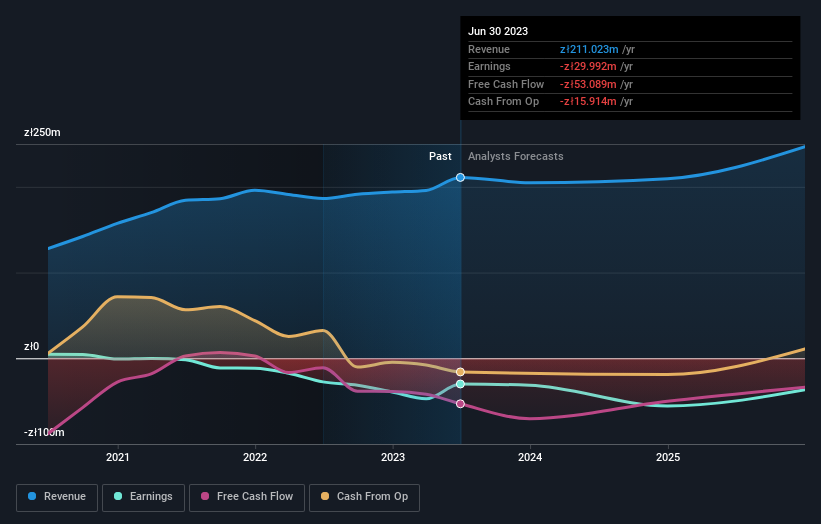The image size is (821, 524).
Task: Click the Earnings row label in tooltip
Action: point(489,66)
